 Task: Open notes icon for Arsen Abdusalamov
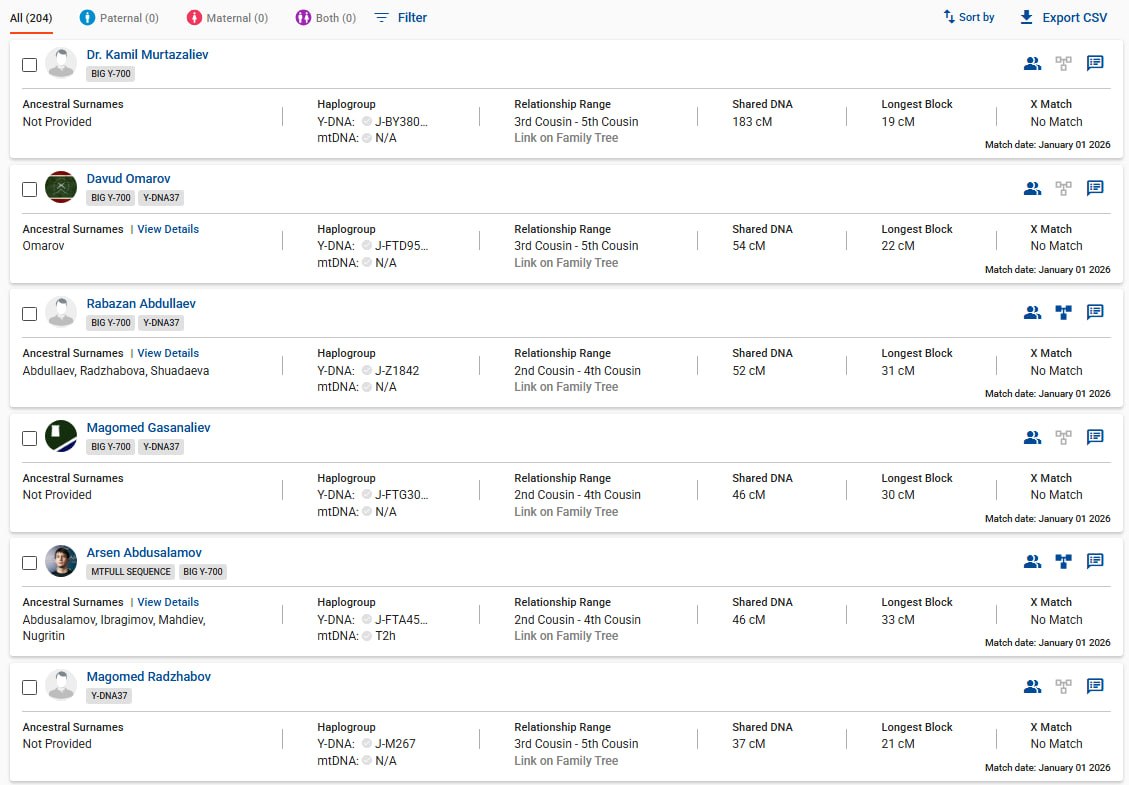click(x=1095, y=561)
